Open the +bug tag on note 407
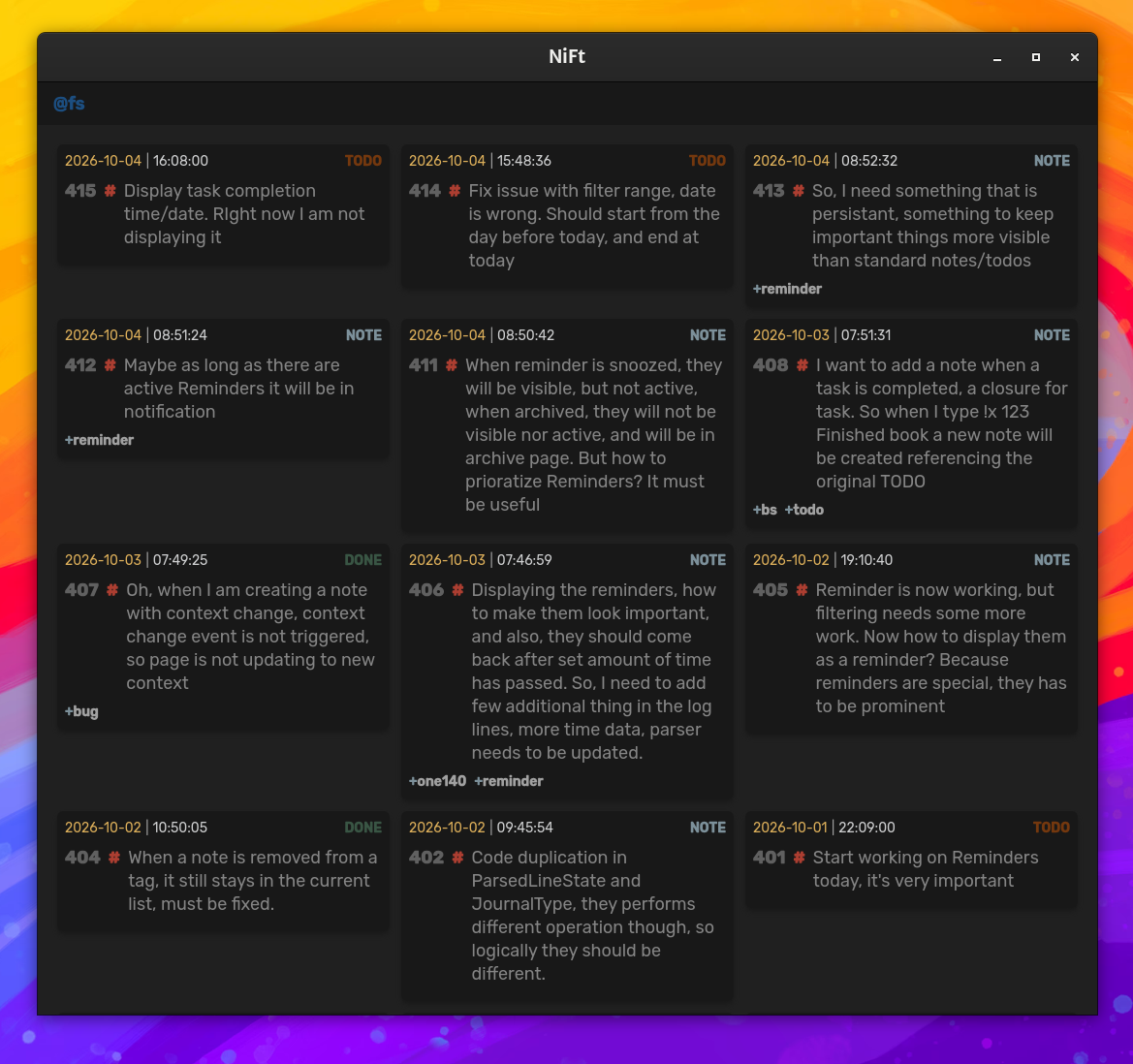 point(81,711)
